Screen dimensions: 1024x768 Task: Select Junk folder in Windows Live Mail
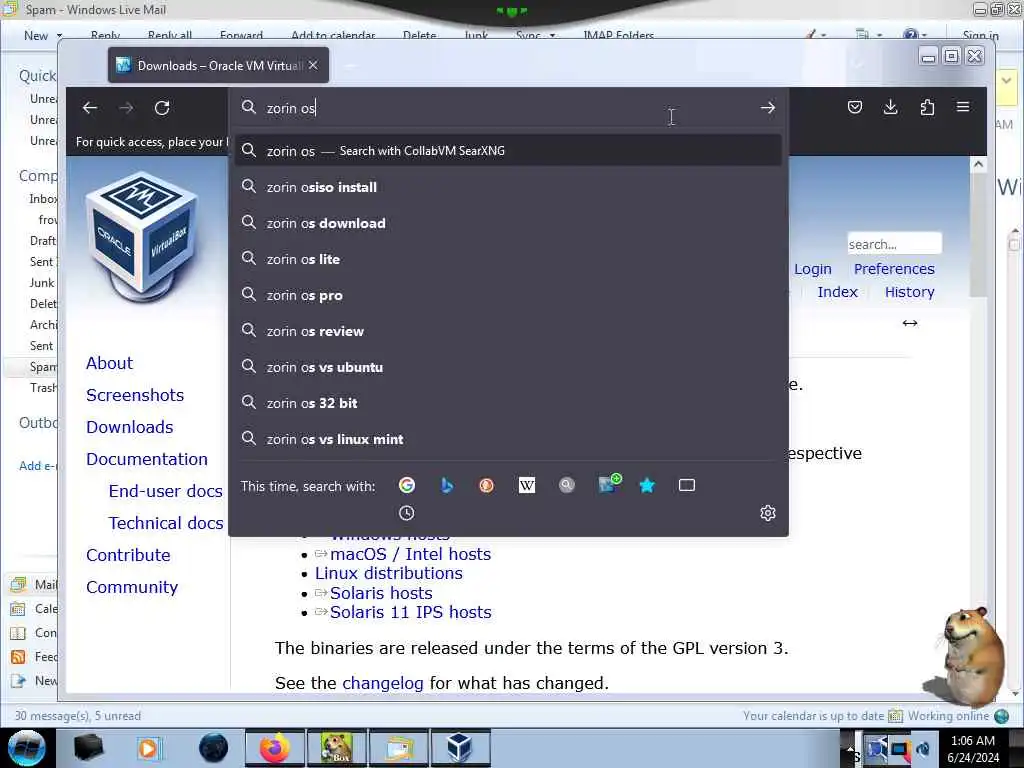[x=42, y=283]
